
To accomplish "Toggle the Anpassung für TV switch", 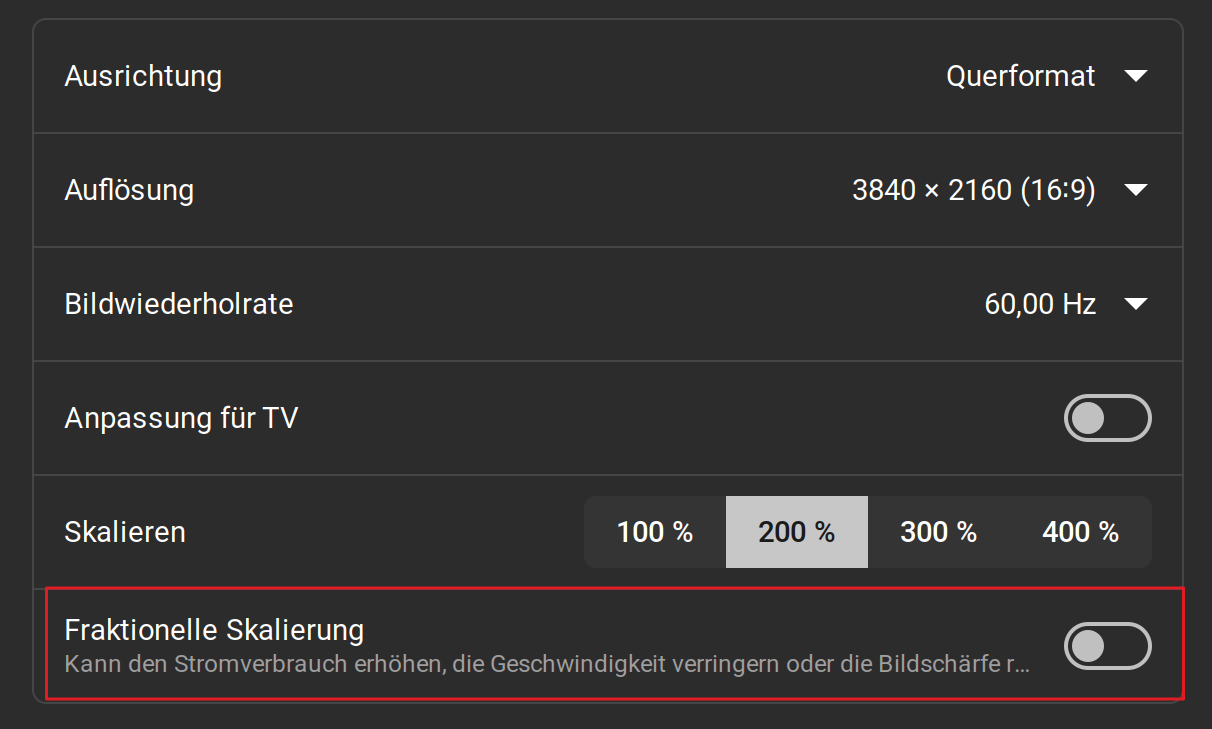I will [x=1107, y=418].
